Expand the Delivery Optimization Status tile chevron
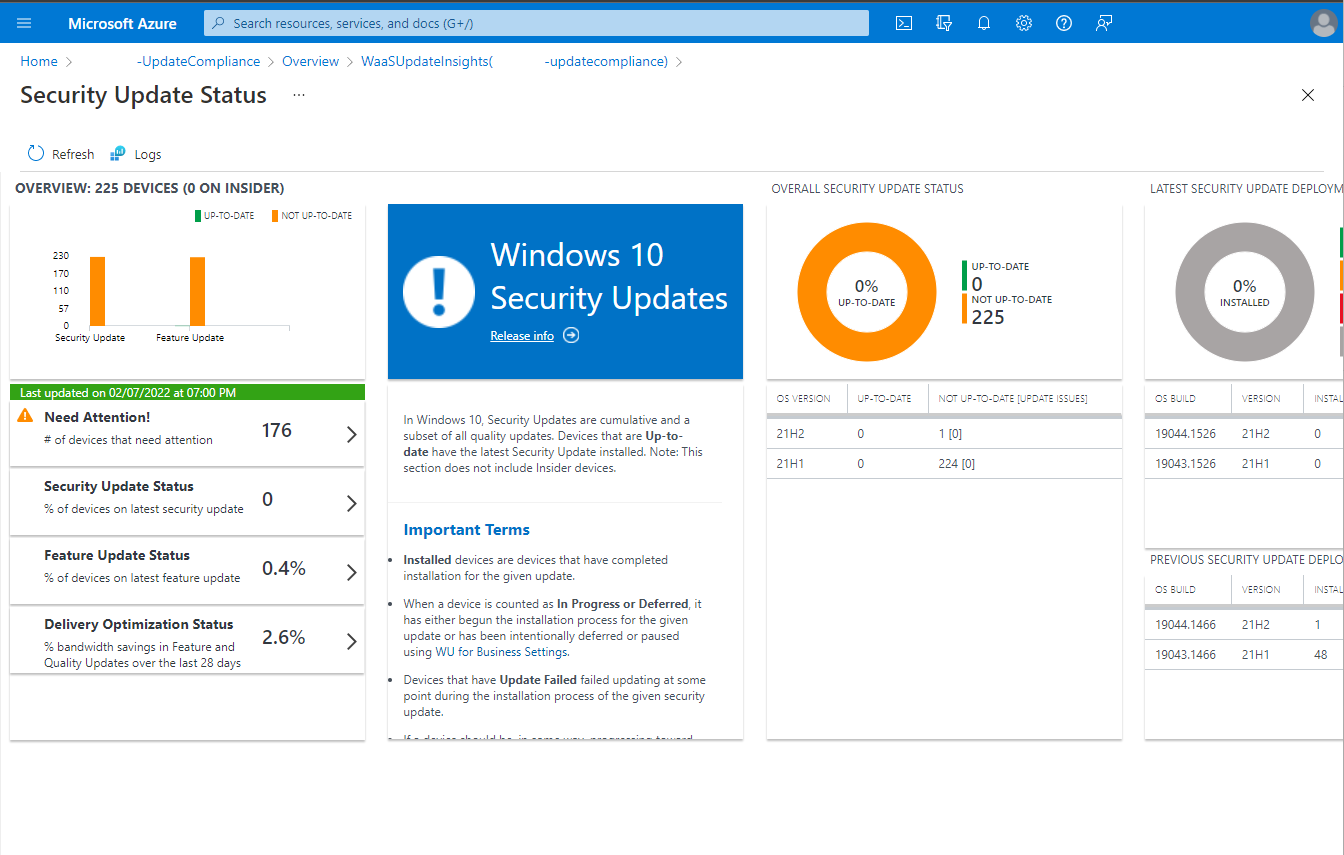Image resolution: width=1344 pixels, height=855 pixels. click(351, 641)
